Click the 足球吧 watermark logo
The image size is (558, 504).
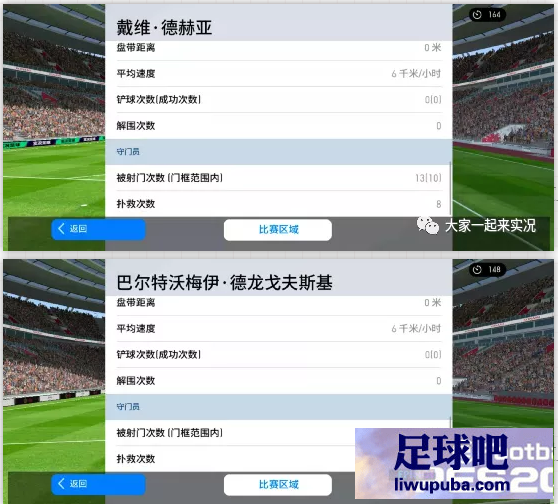point(451,451)
